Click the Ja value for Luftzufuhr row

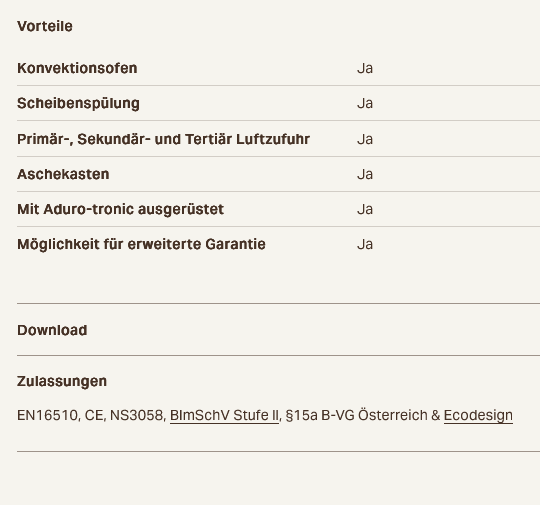[365, 139]
